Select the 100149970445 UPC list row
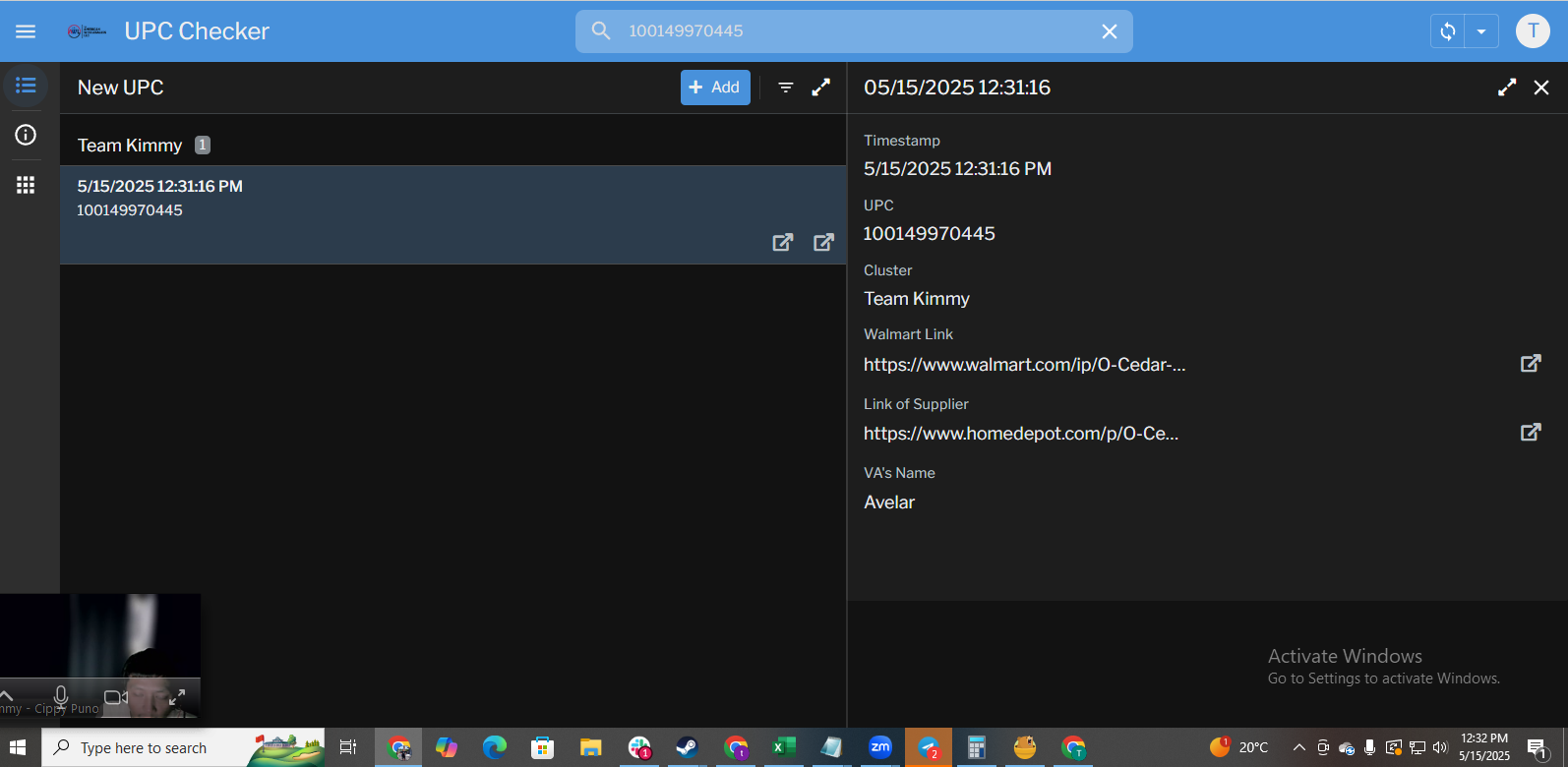The width and height of the screenshot is (1568, 767). coord(393,200)
